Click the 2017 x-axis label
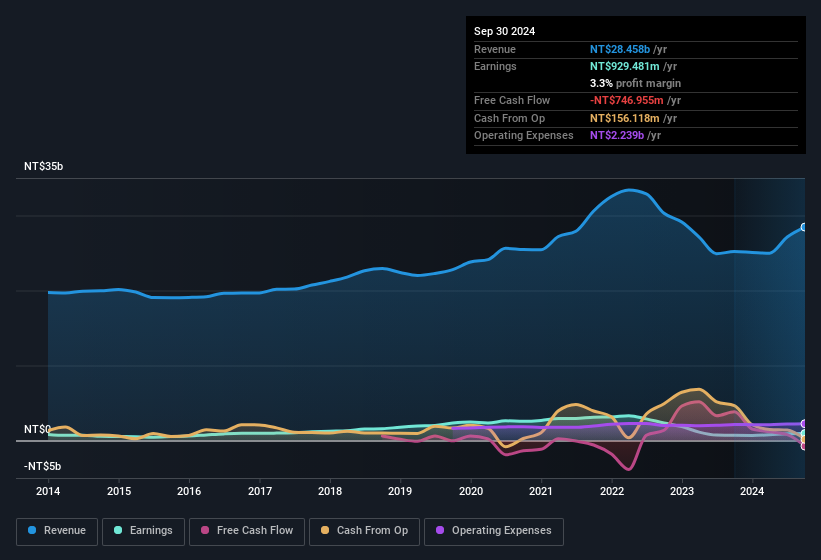This screenshot has width=821, height=560. [x=260, y=491]
